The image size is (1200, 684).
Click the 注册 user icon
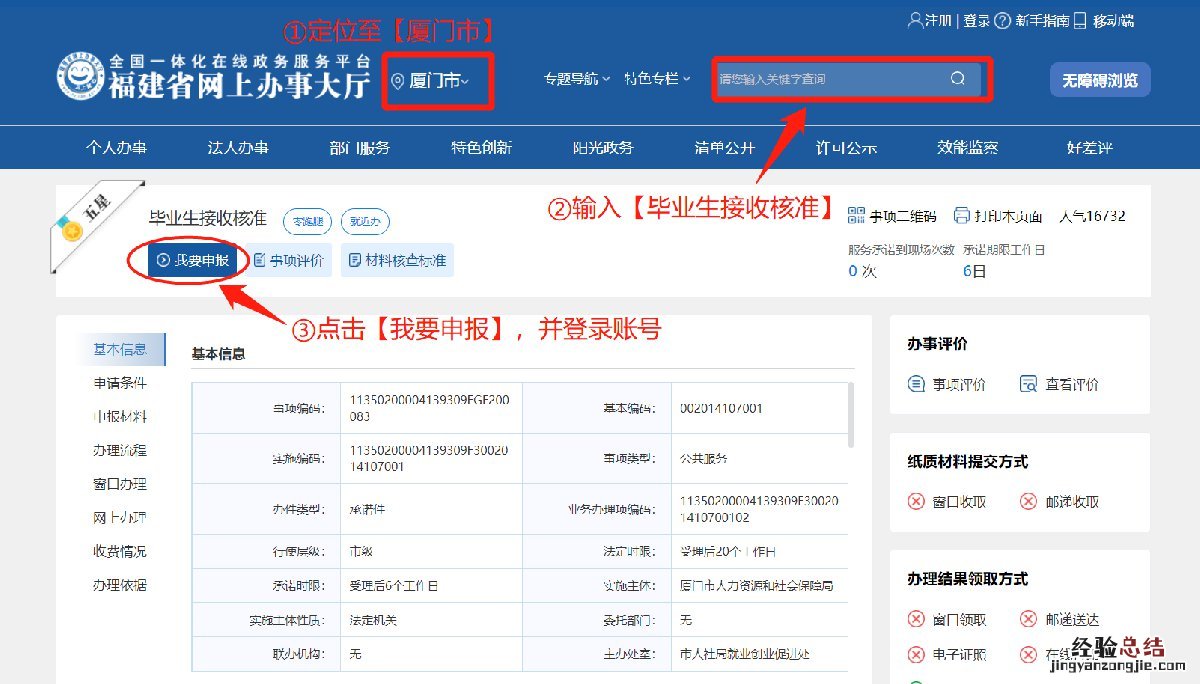(914, 20)
